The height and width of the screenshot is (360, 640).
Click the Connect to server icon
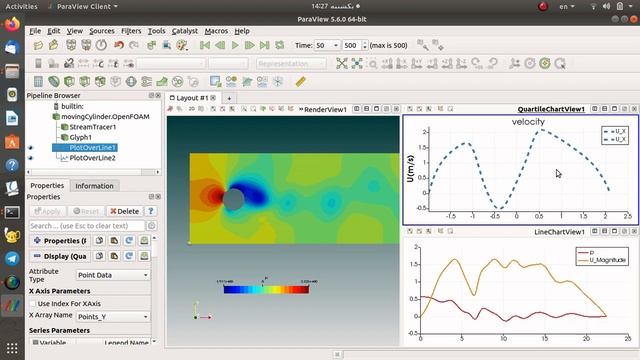click(71, 45)
